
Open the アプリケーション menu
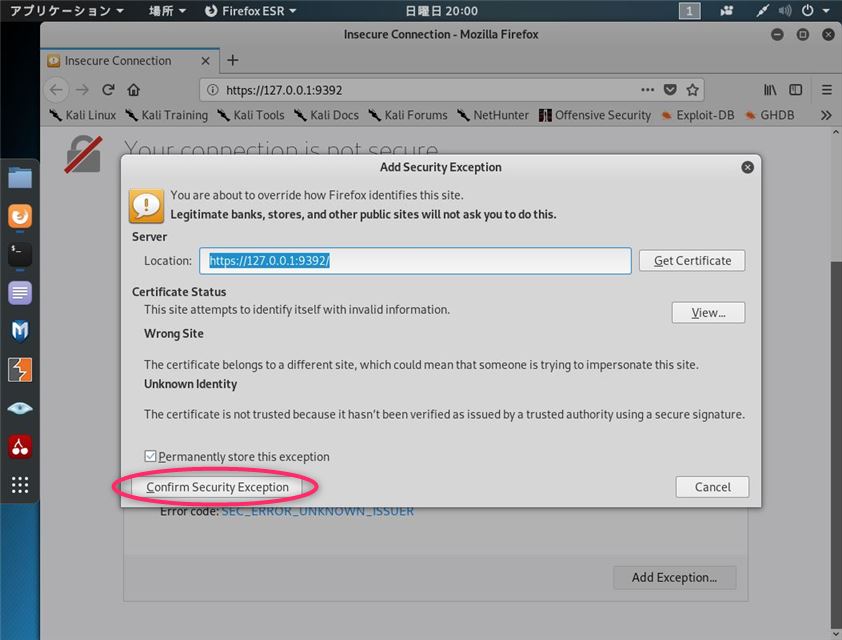pos(67,11)
